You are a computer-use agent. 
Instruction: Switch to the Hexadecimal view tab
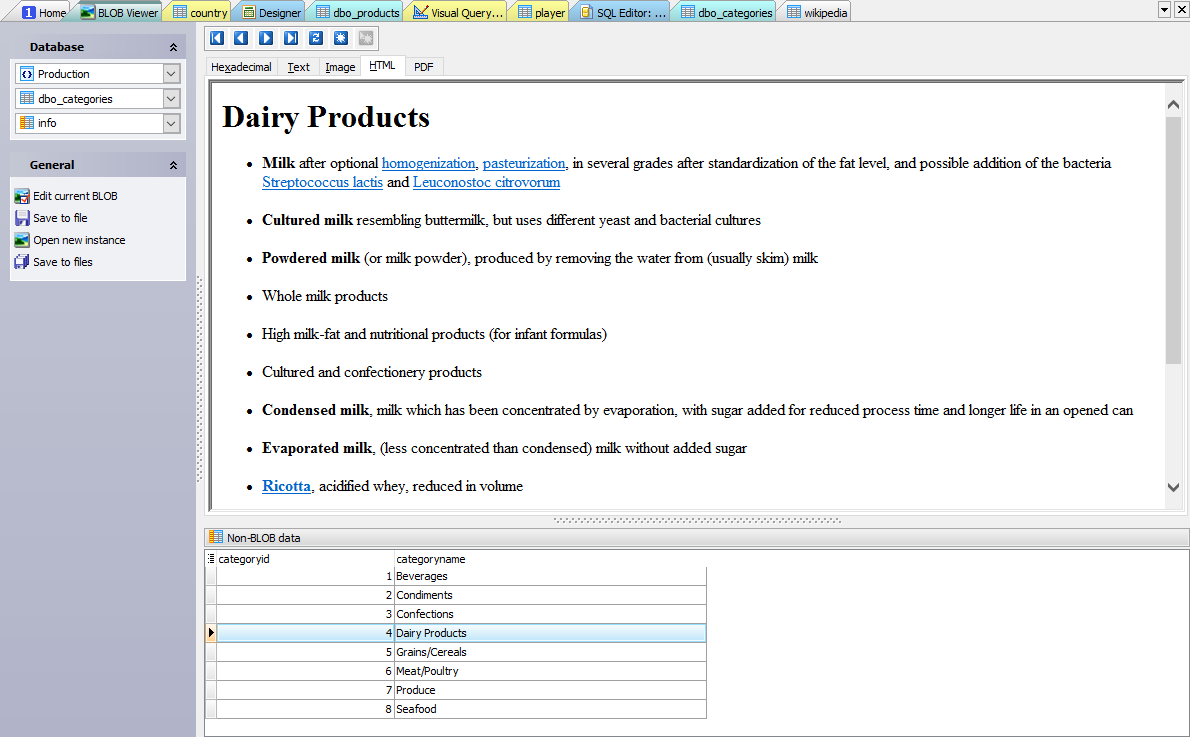(x=241, y=67)
